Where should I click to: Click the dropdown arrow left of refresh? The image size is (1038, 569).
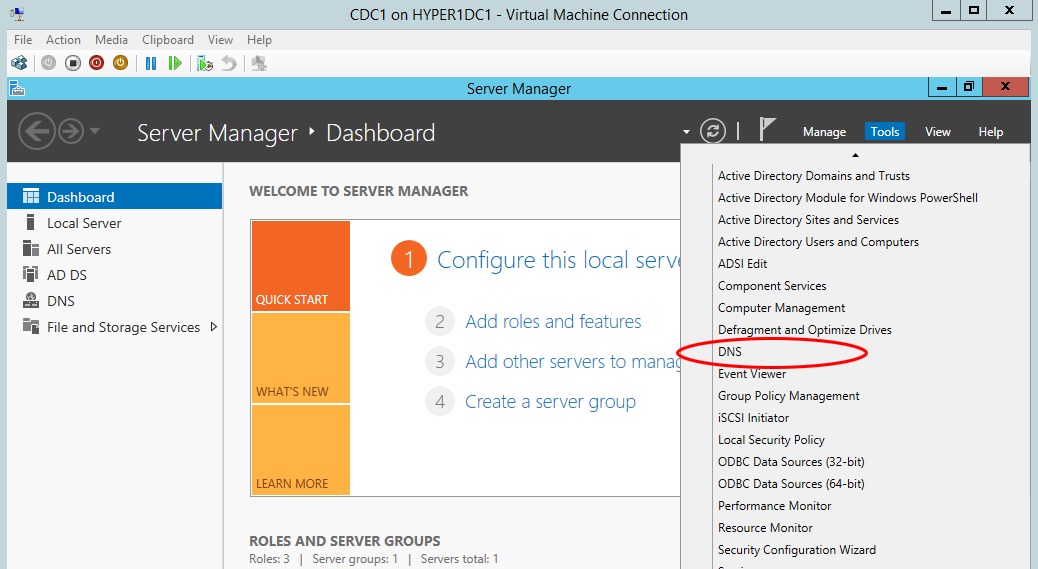[x=686, y=132]
